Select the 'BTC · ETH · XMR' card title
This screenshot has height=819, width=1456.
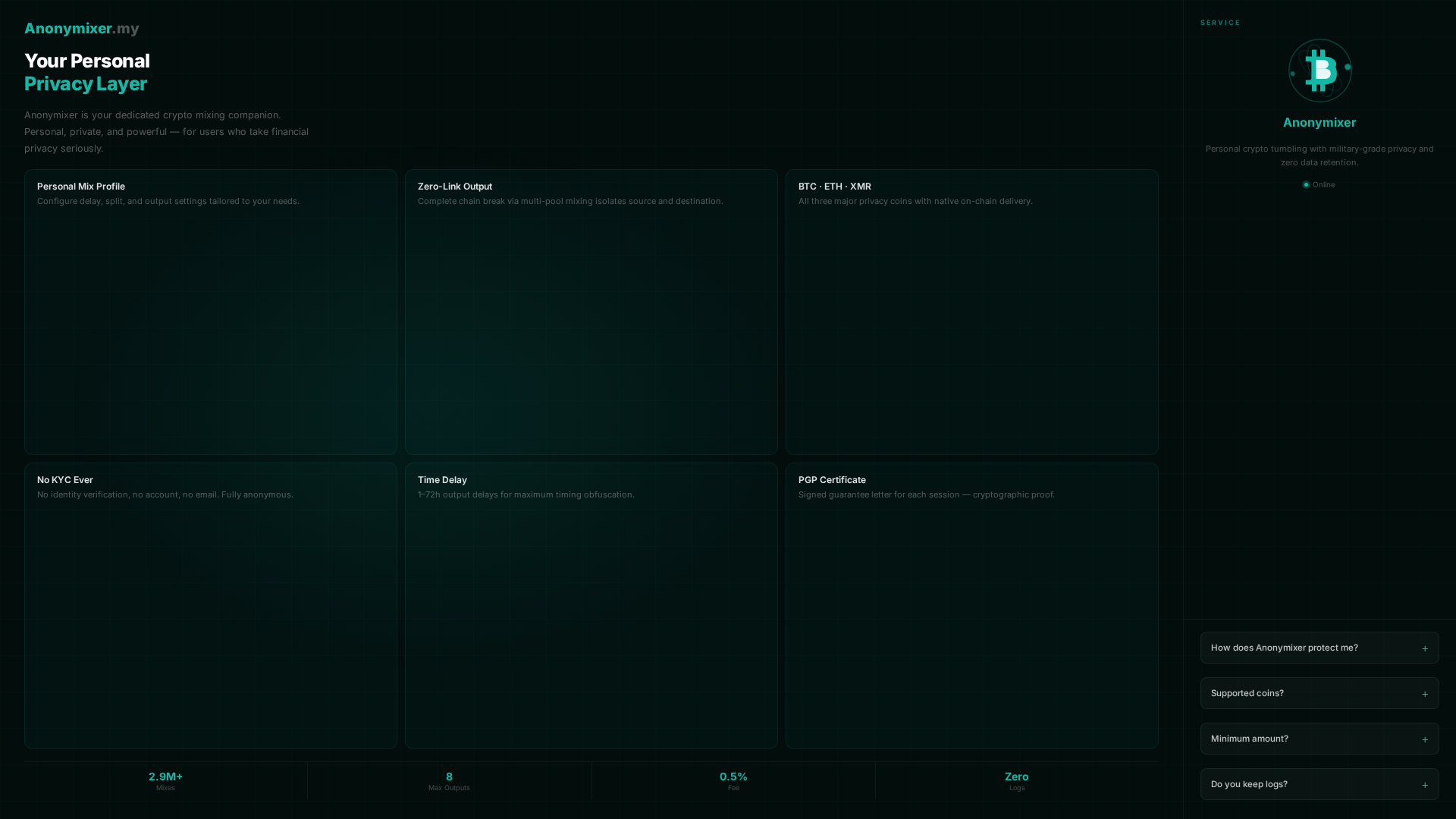pyautogui.click(x=835, y=187)
